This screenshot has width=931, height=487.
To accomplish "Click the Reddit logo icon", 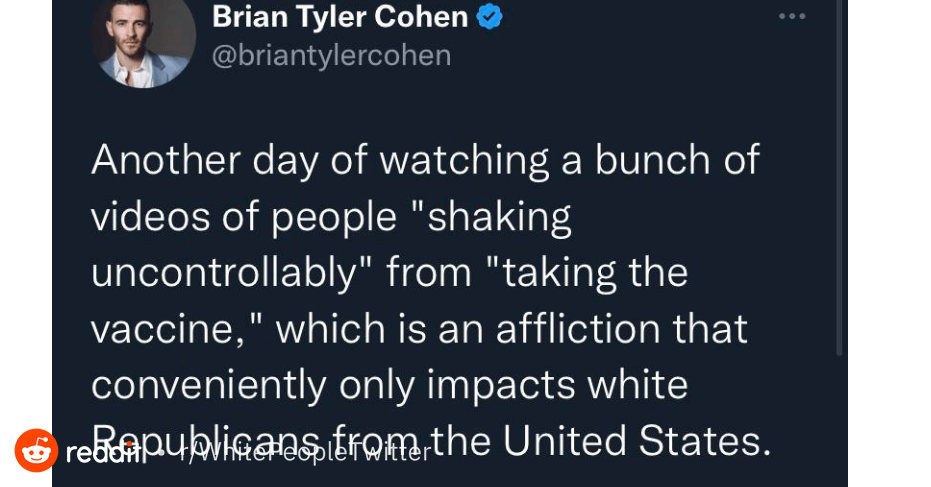I will click(36, 451).
